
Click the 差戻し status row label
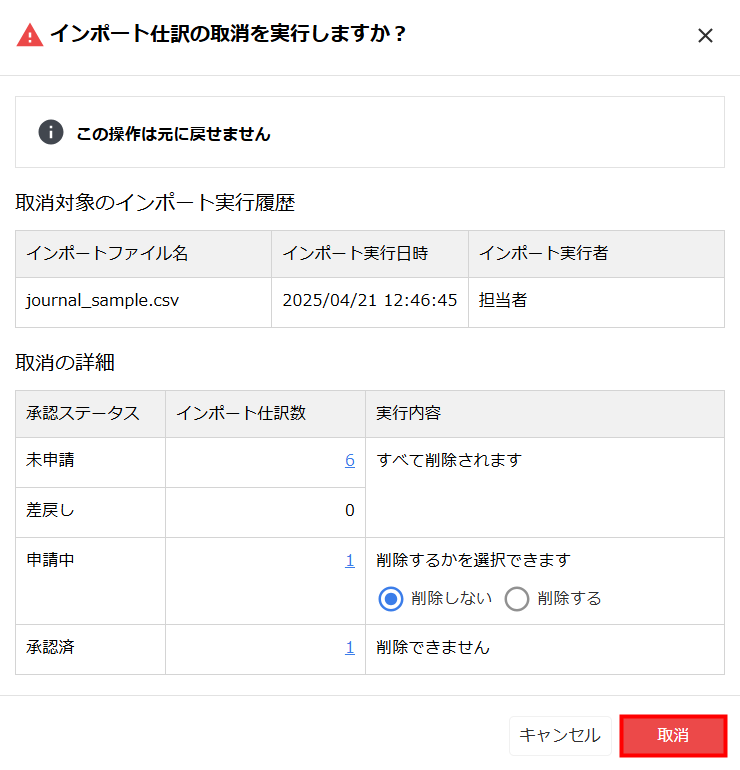50,510
